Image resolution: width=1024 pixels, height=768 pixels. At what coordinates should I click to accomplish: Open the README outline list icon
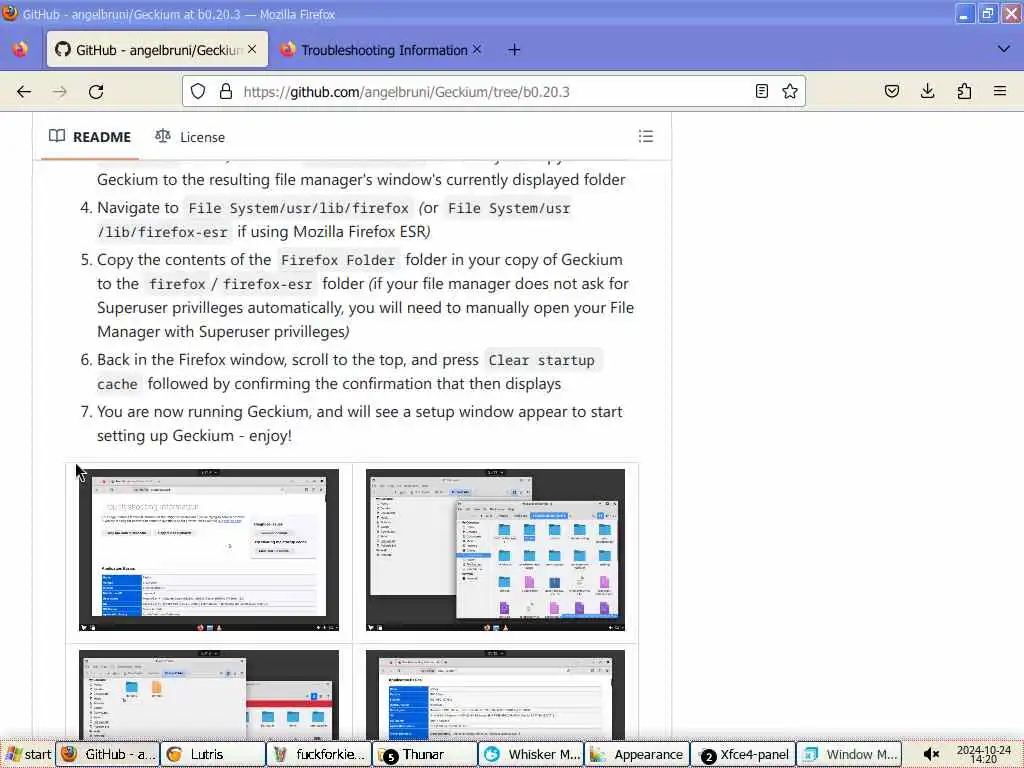click(646, 136)
